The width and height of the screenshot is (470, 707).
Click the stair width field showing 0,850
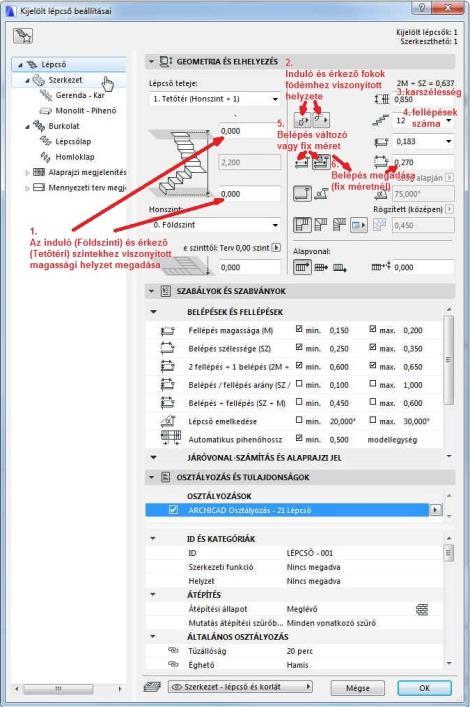(423, 99)
